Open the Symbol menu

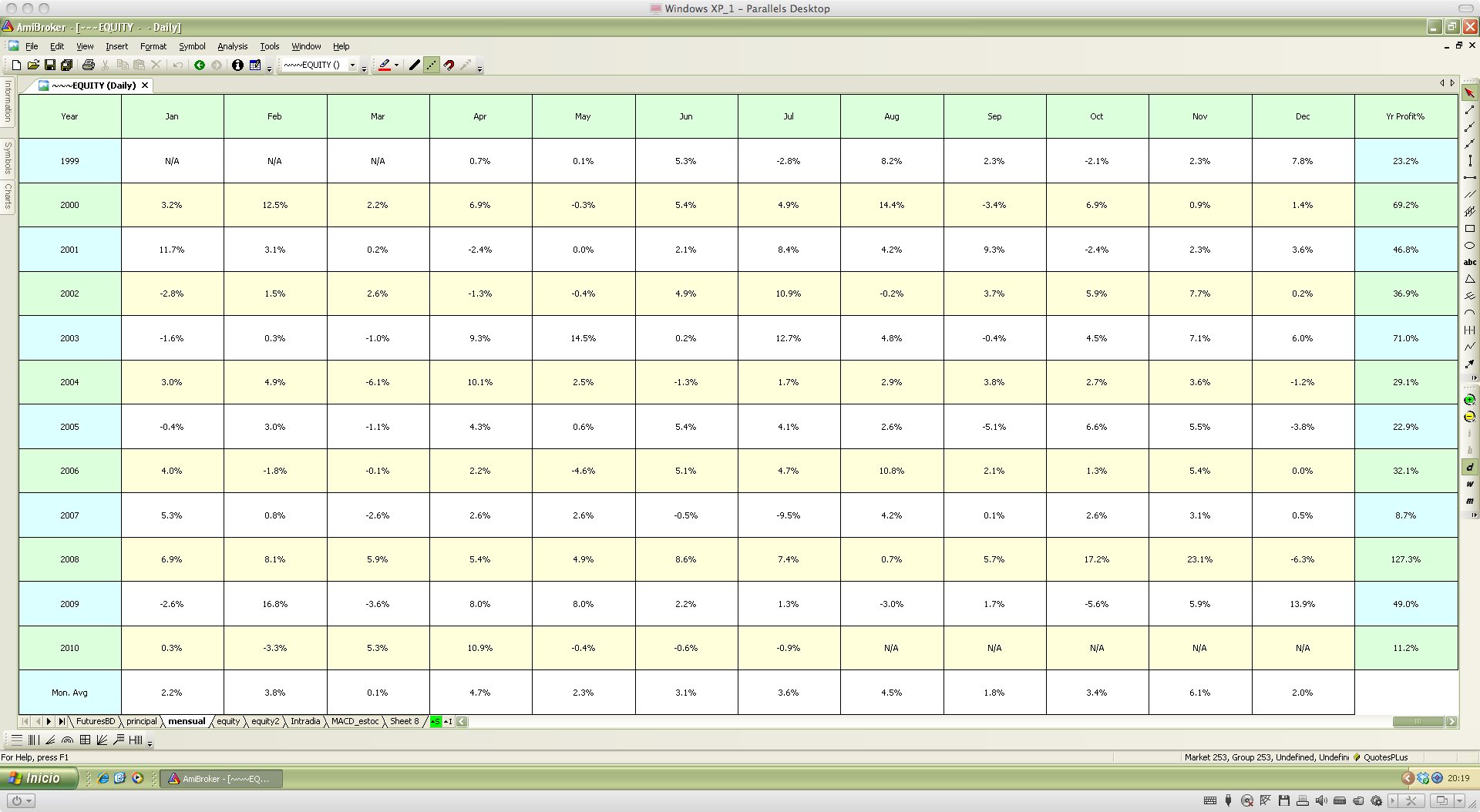click(192, 46)
